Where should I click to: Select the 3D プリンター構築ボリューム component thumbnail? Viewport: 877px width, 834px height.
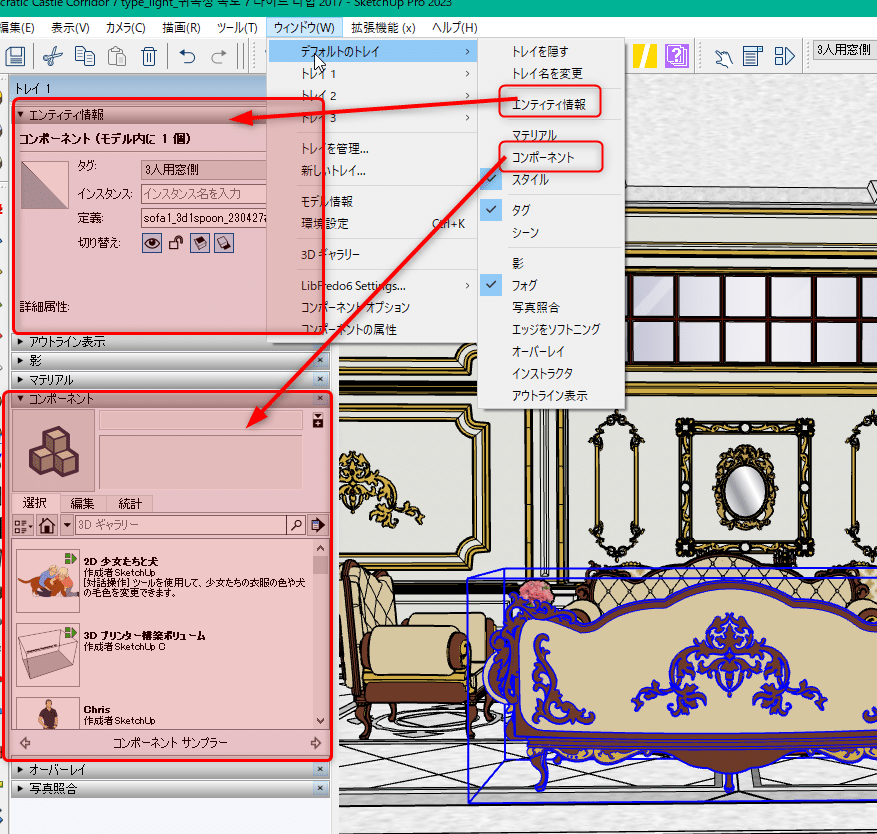[48, 655]
